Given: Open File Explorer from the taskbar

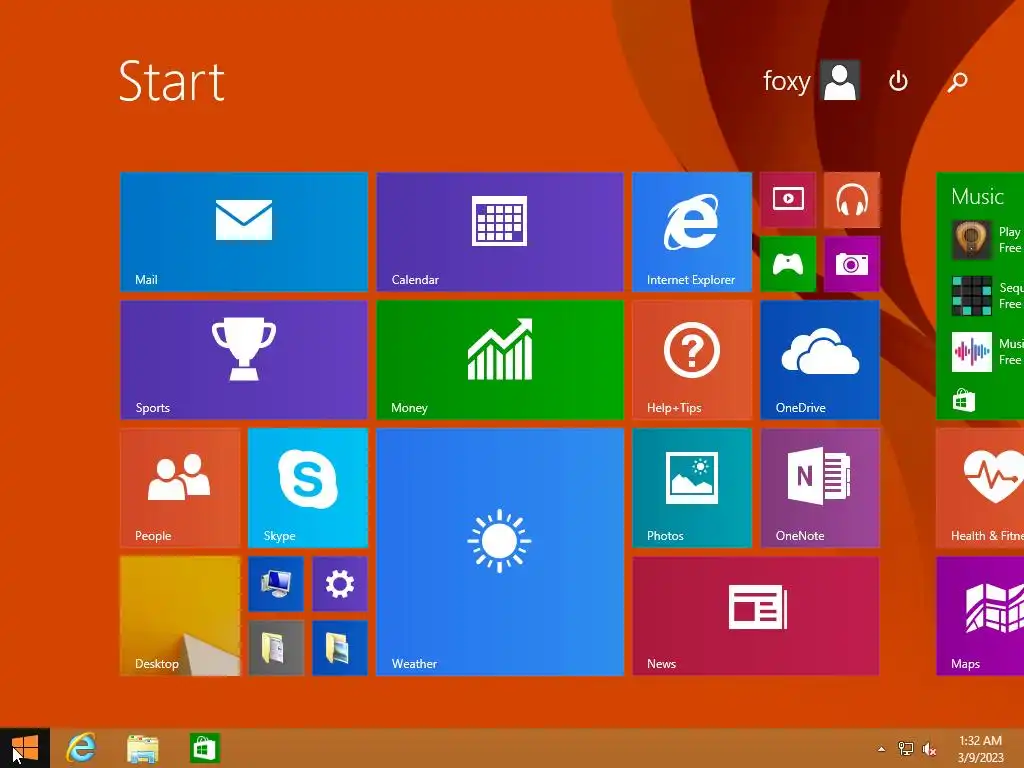Looking at the screenshot, I should 142,748.
